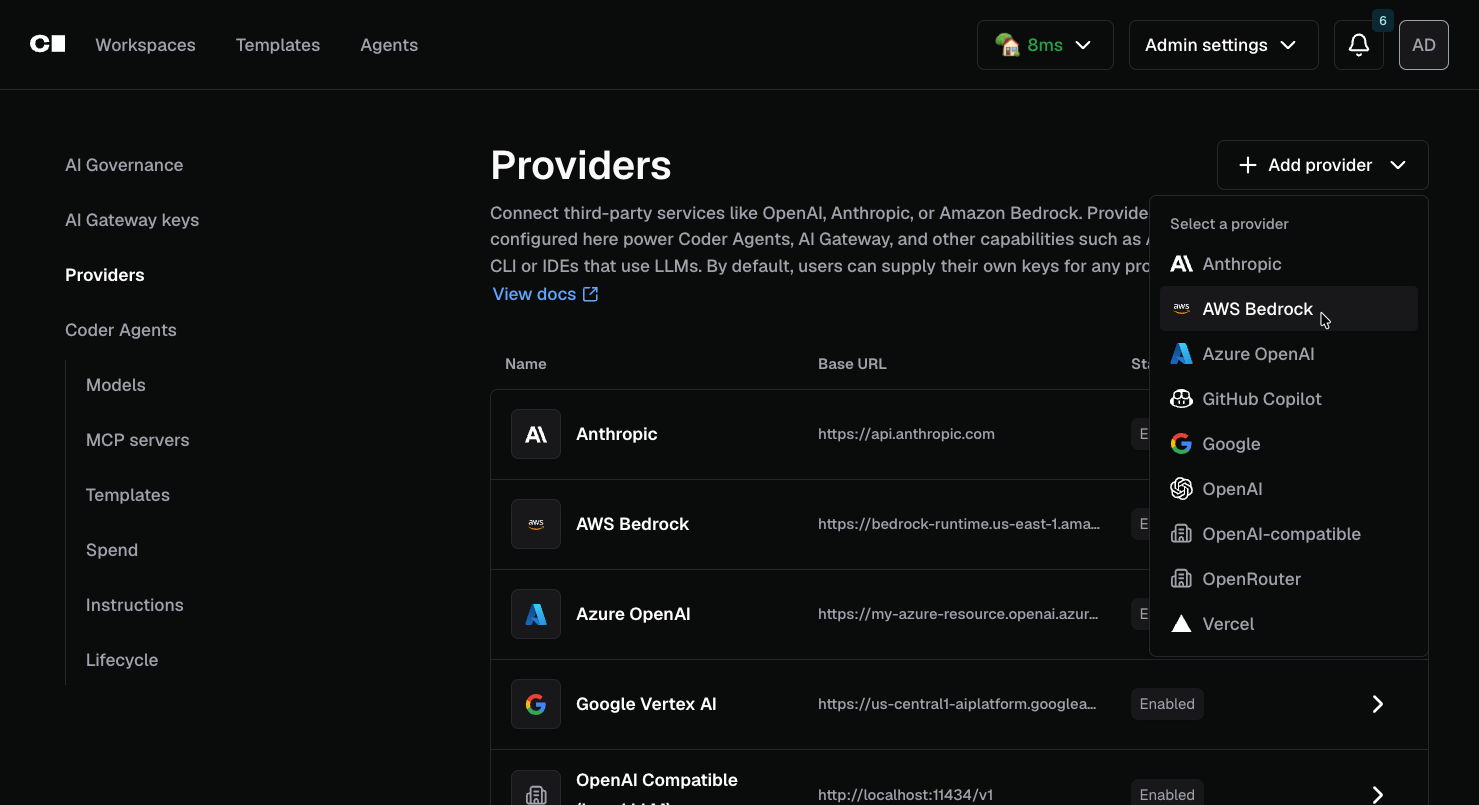Select OpenAI in the provider dropdown
Image resolution: width=1479 pixels, height=805 pixels.
[1288, 489]
